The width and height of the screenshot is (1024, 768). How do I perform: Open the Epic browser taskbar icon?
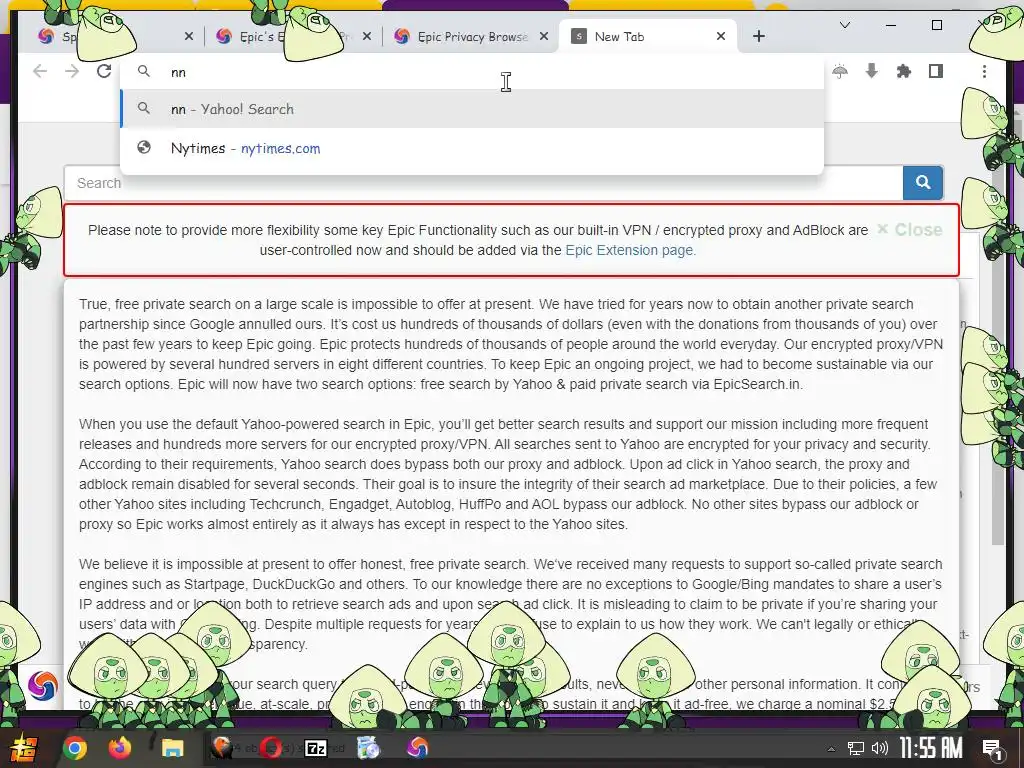pyautogui.click(x=417, y=748)
